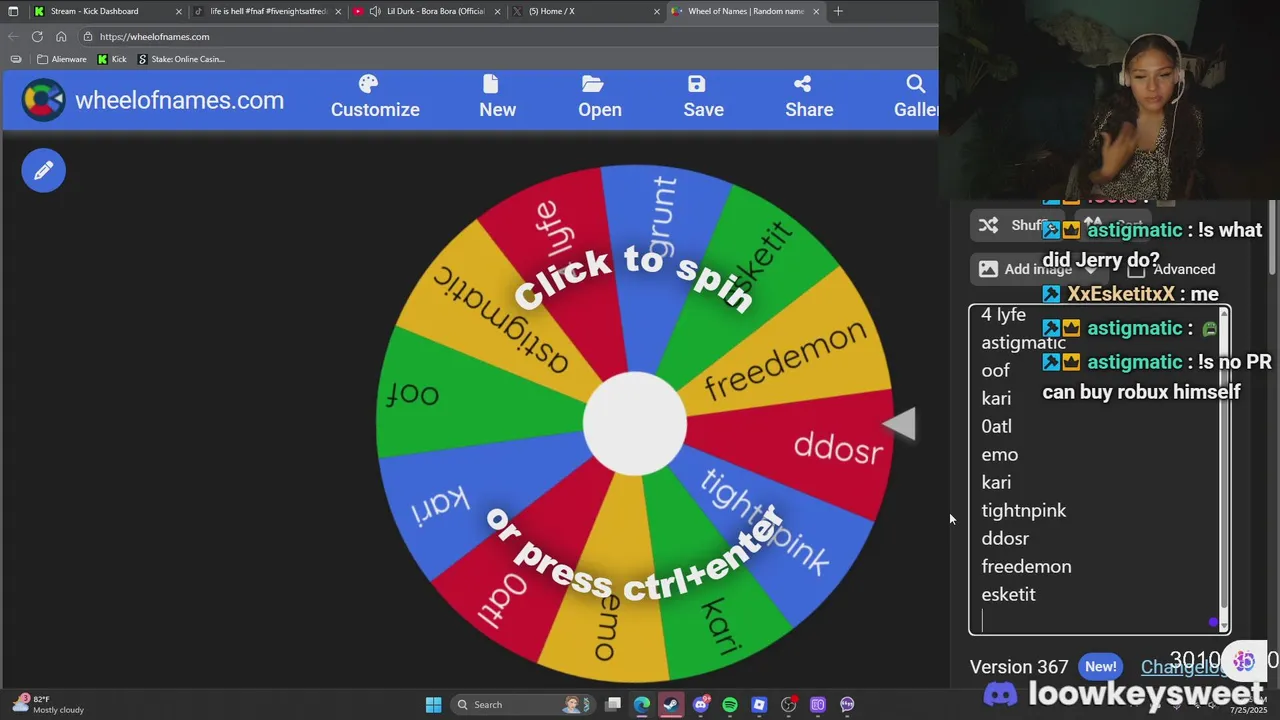1280x720 pixels.
Task: Close the Lil Durk tab
Action: pyautogui.click(x=497, y=11)
